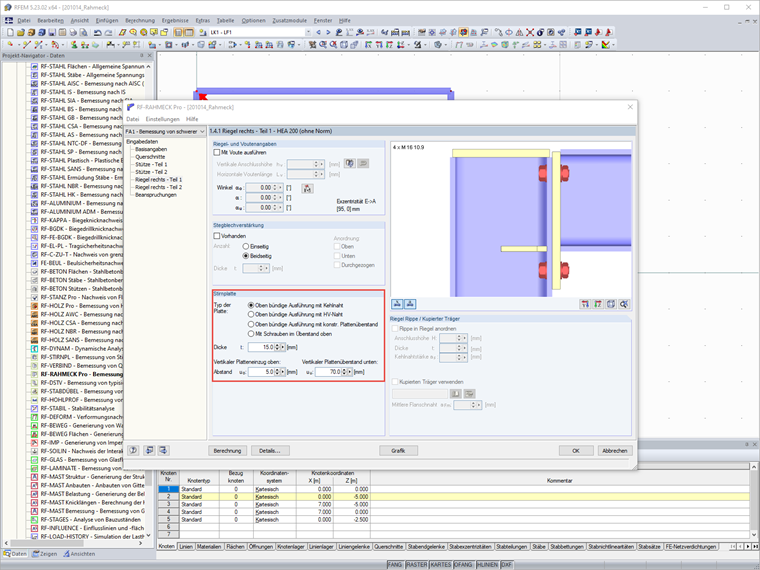Click the Abbrechen button

pyautogui.click(x=615, y=451)
